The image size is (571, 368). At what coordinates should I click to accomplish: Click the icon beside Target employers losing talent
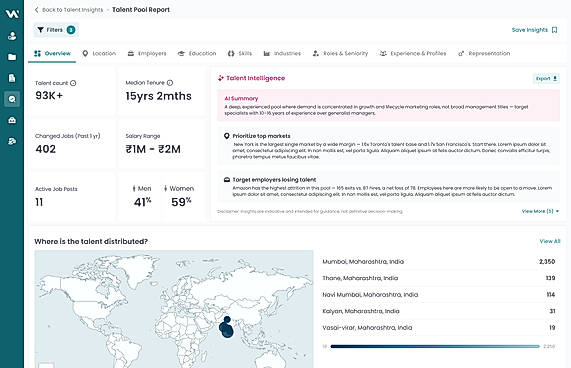tap(227, 180)
